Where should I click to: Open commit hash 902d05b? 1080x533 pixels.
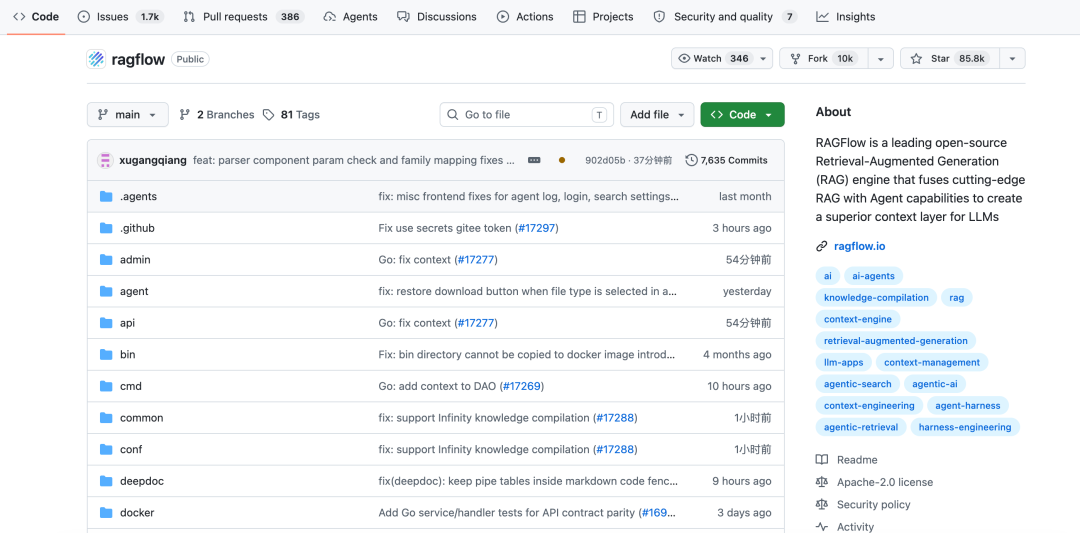coord(605,160)
